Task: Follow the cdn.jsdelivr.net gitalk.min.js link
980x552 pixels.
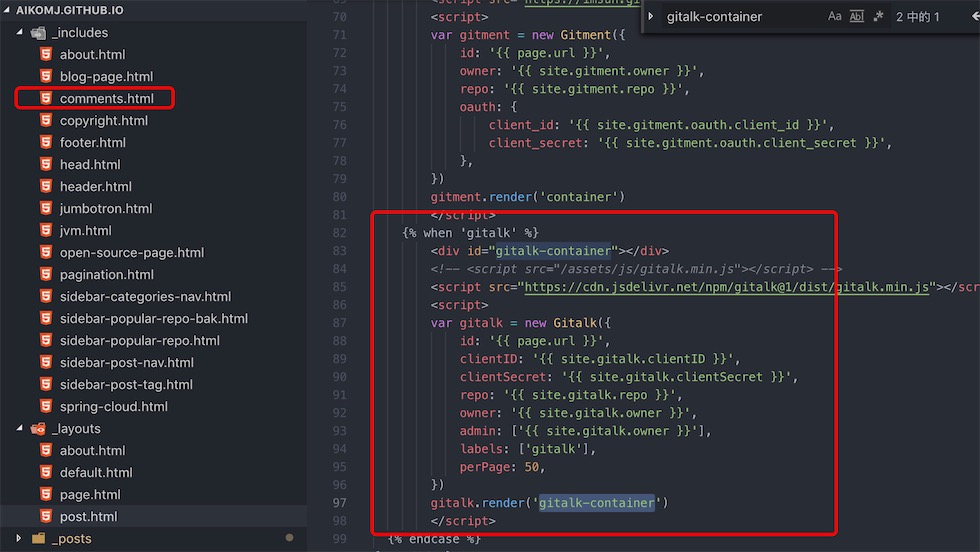Action: 726,287
